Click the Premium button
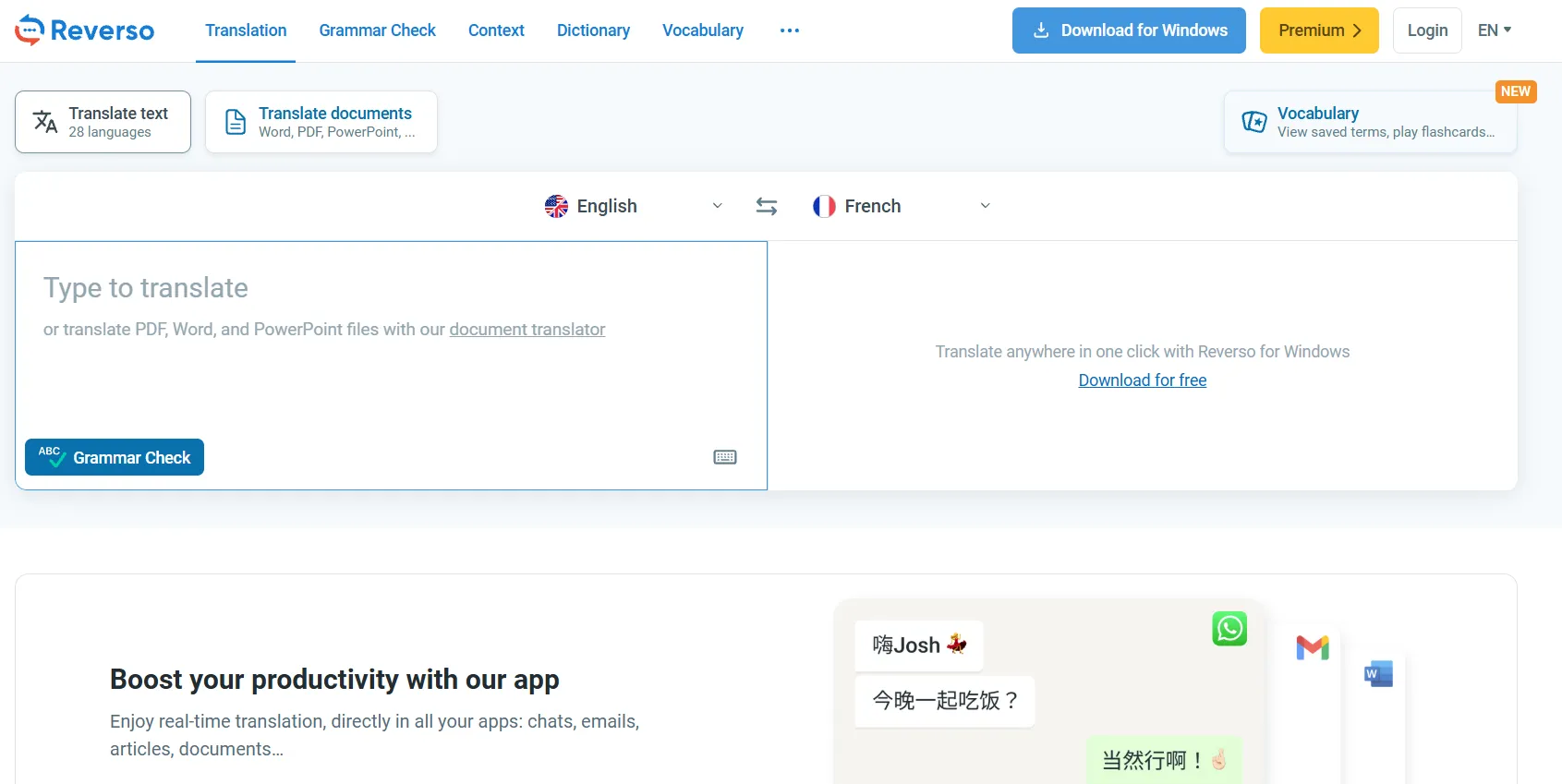 pos(1319,30)
